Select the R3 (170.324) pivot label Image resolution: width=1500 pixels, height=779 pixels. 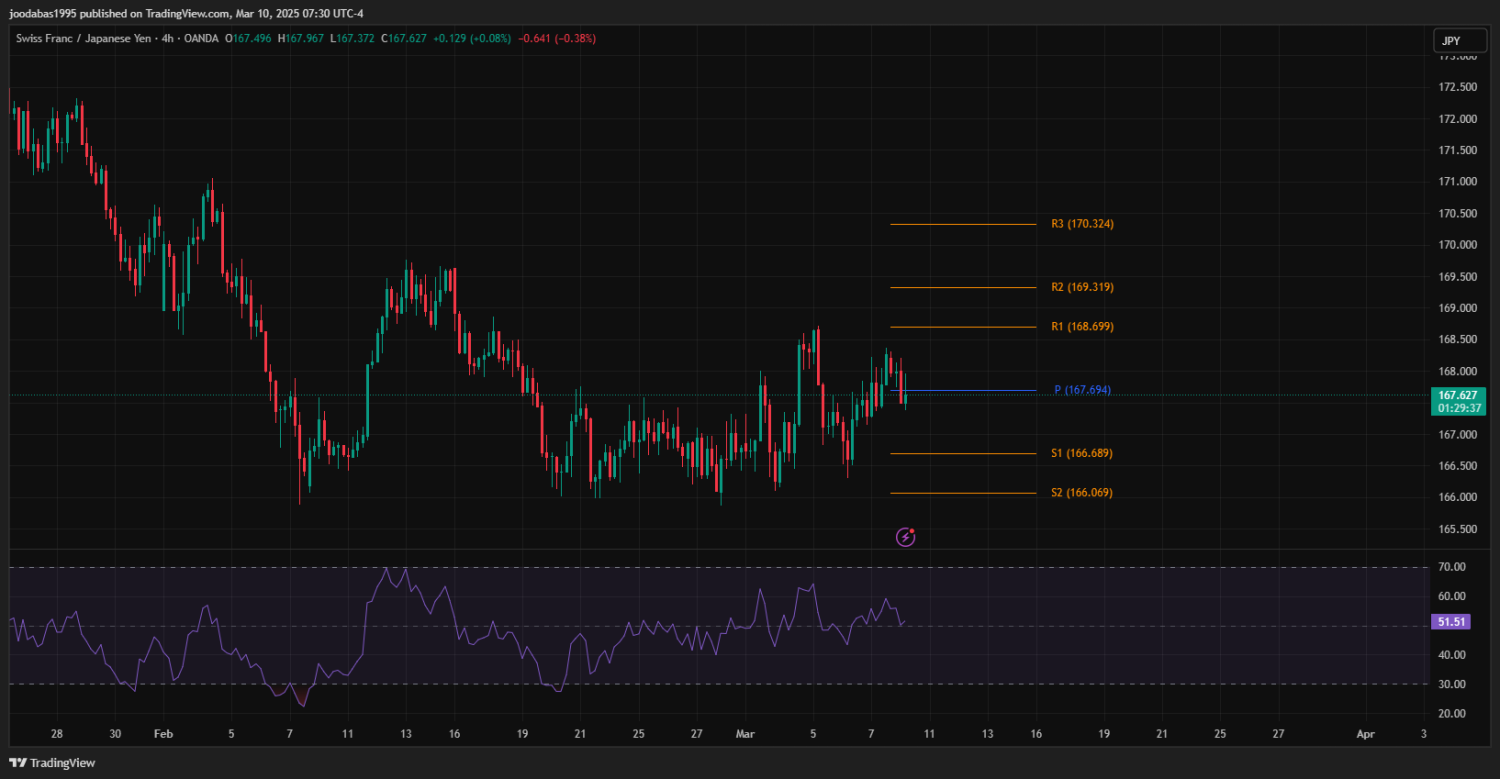pyautogui.click(x=1082, y=224)
